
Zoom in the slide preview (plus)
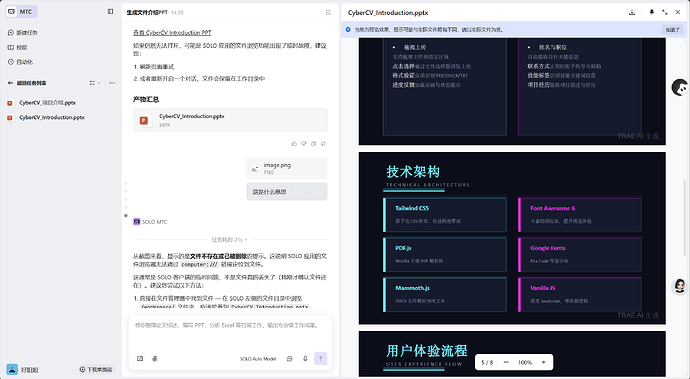(543, 362)
